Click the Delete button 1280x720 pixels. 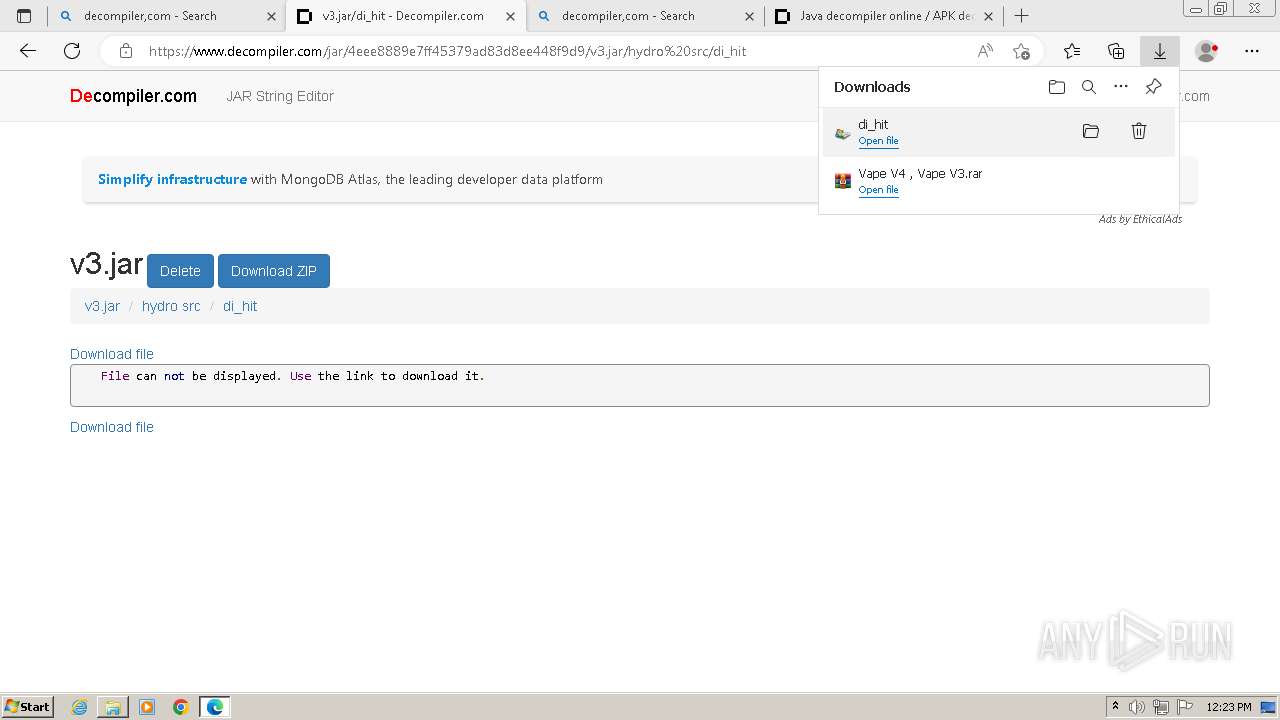pyautogui.click(x=180, y=271)
